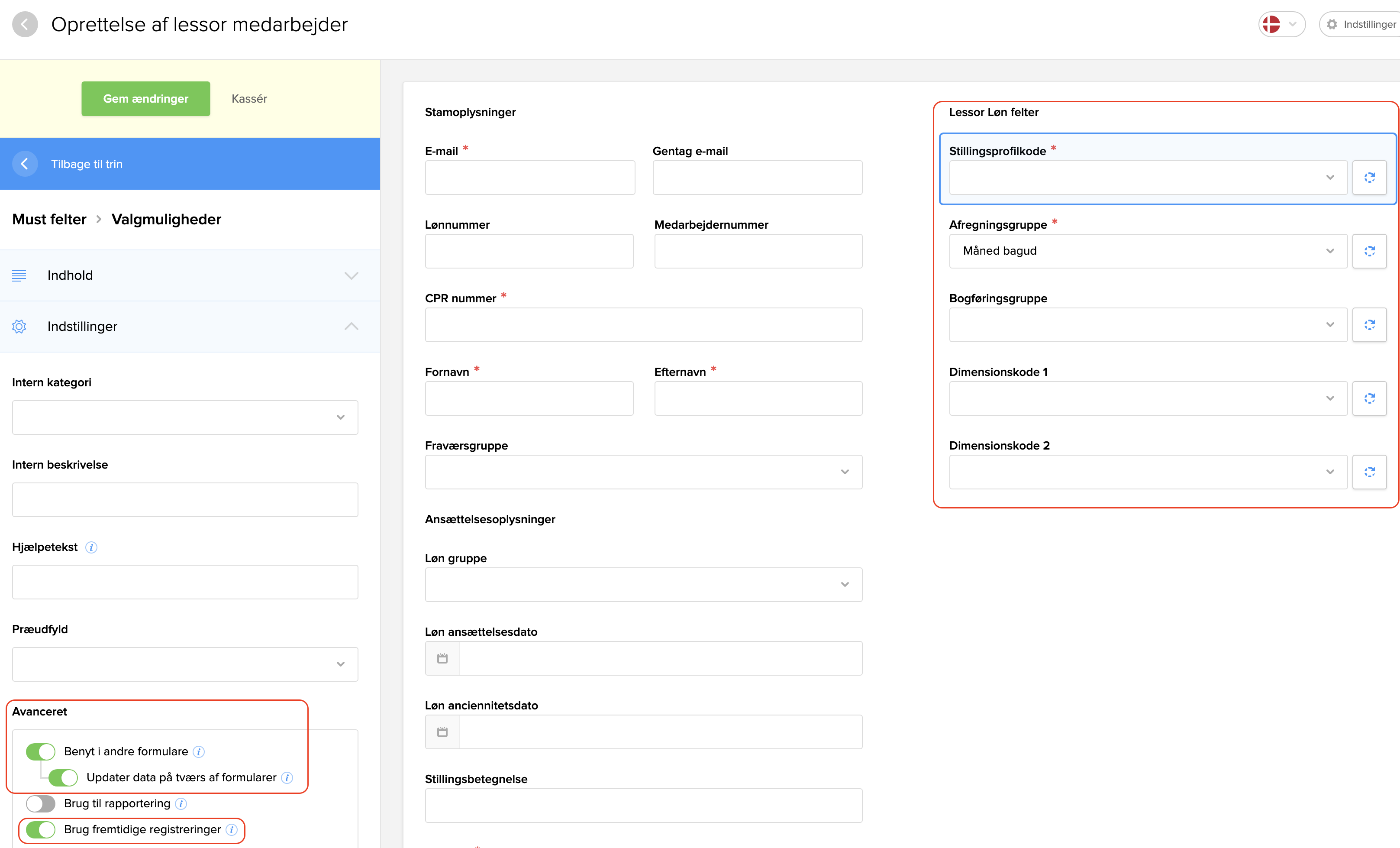The width and height of the screenshot is (1400, 848).
Task: Click Gem ændringer button
Action: click(x=145, y=99)
